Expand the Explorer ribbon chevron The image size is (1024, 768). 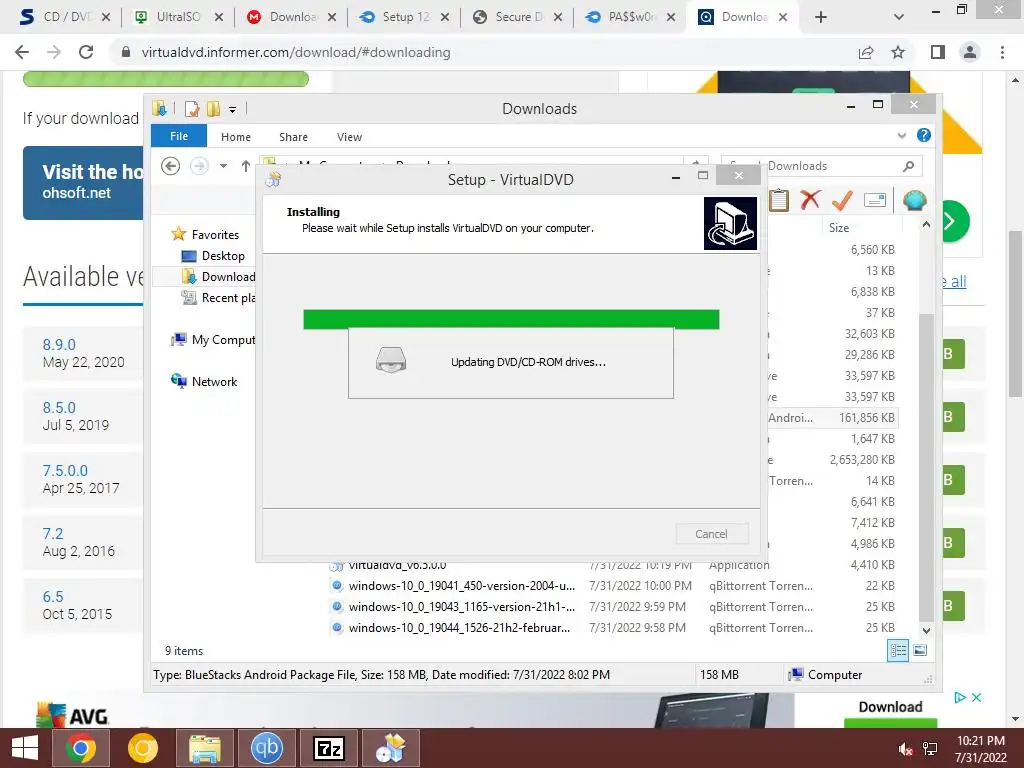tap(902, 135)
